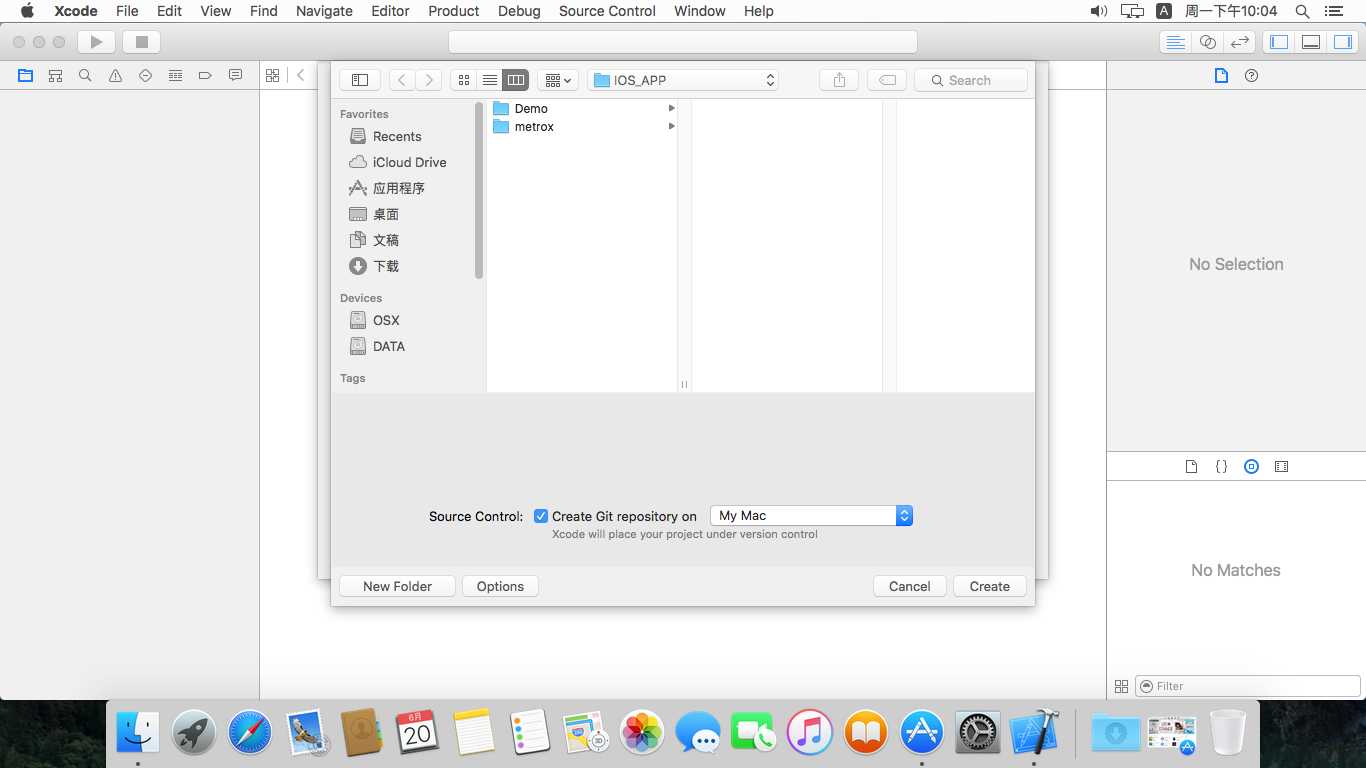
Task: Uncheck Create Git repository on checkbox
Action: tap(541, 516)
